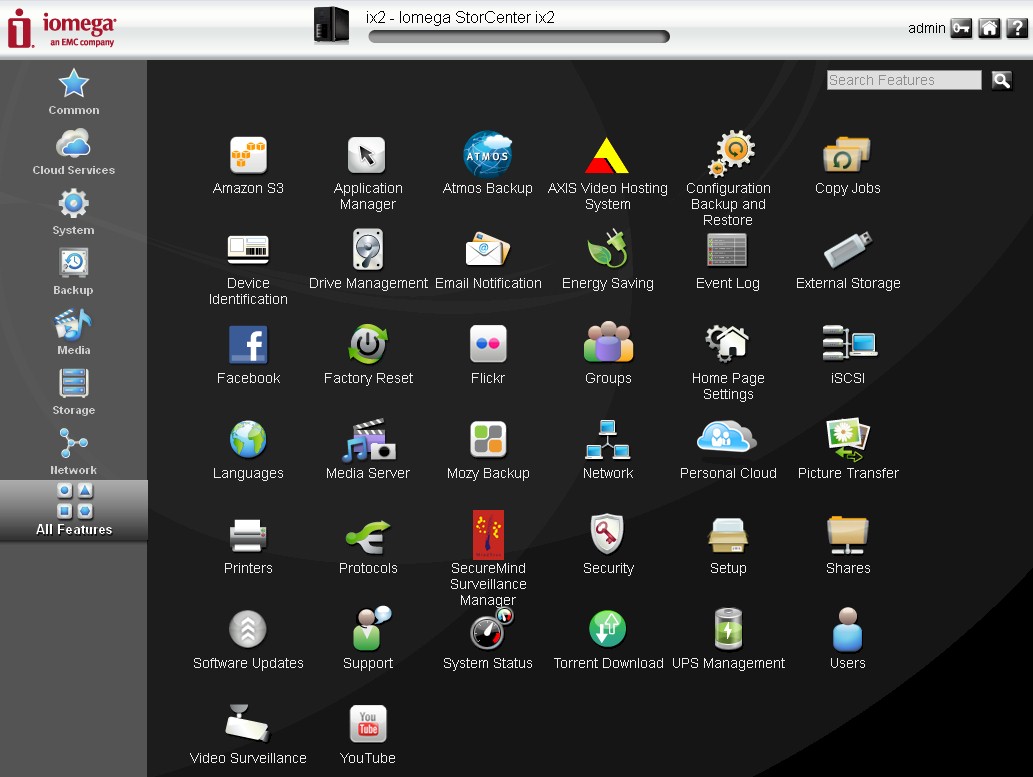Open Software Updates
Image resolution: width=1033 pixels, height=777 pixels.
coord(248,639)
